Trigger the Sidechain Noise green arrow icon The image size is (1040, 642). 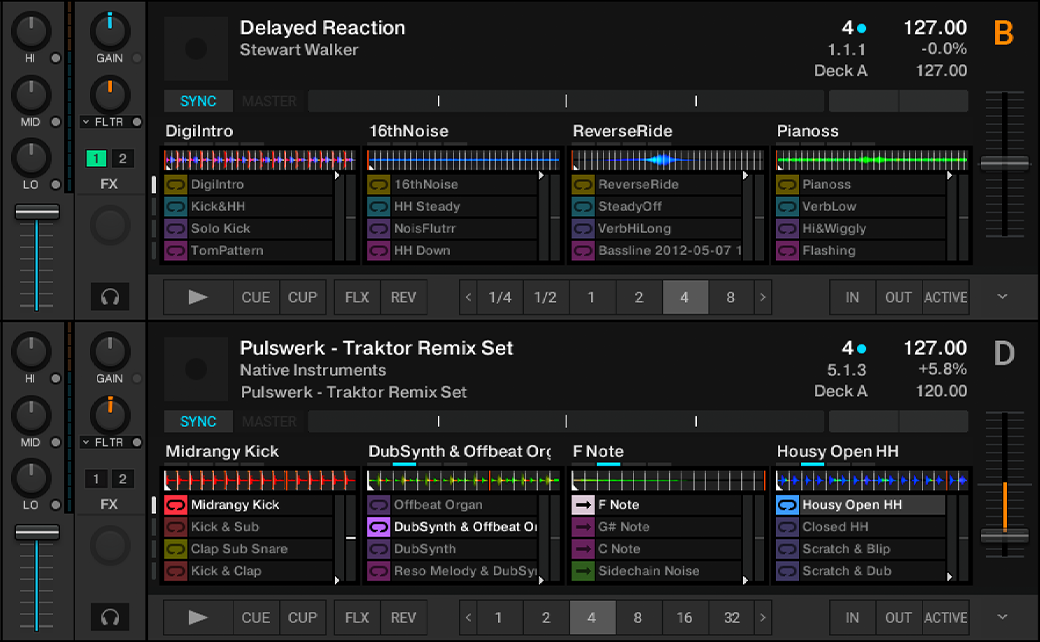tap(582, 570)
